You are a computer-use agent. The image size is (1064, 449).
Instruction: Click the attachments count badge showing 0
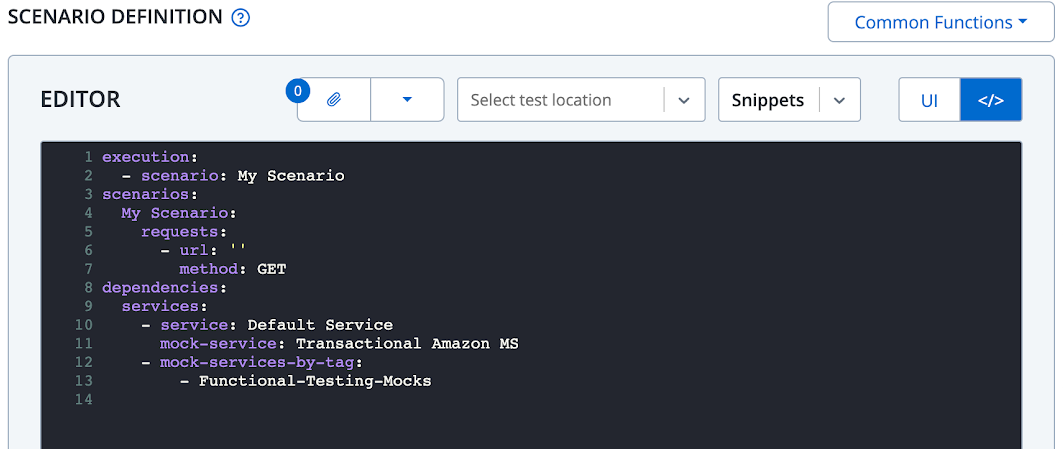(x=298, y=90)
